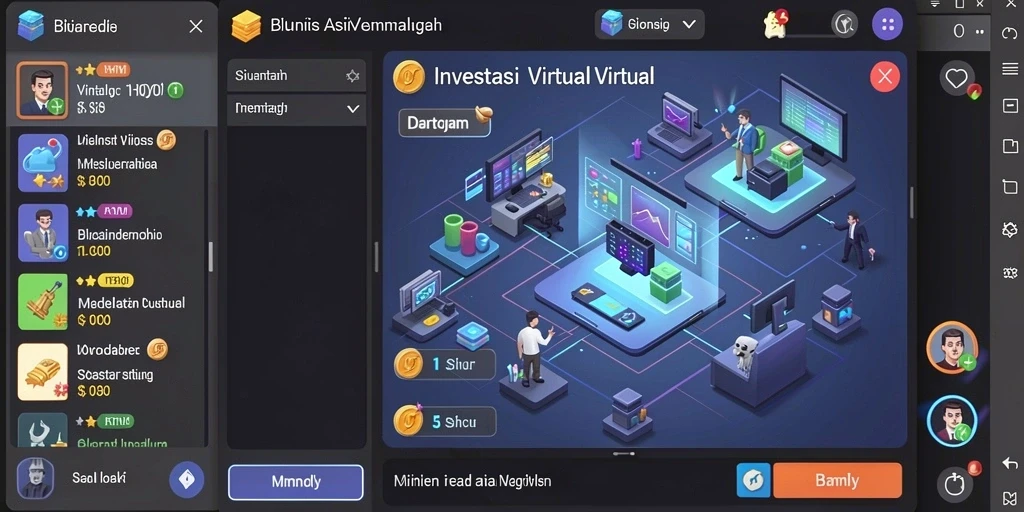Viewport: 1024px width, 512px height.
Task: Select the 5 Shcu coin option
Action: click(x=445, y=421)
